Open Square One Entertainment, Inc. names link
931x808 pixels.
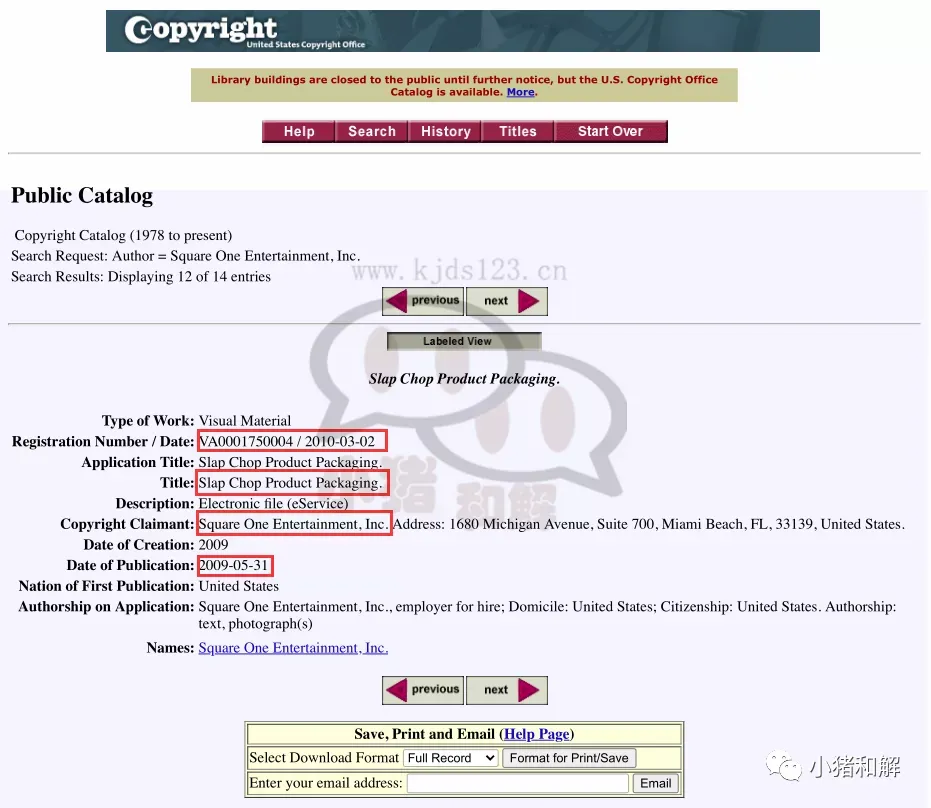(293, 648)
